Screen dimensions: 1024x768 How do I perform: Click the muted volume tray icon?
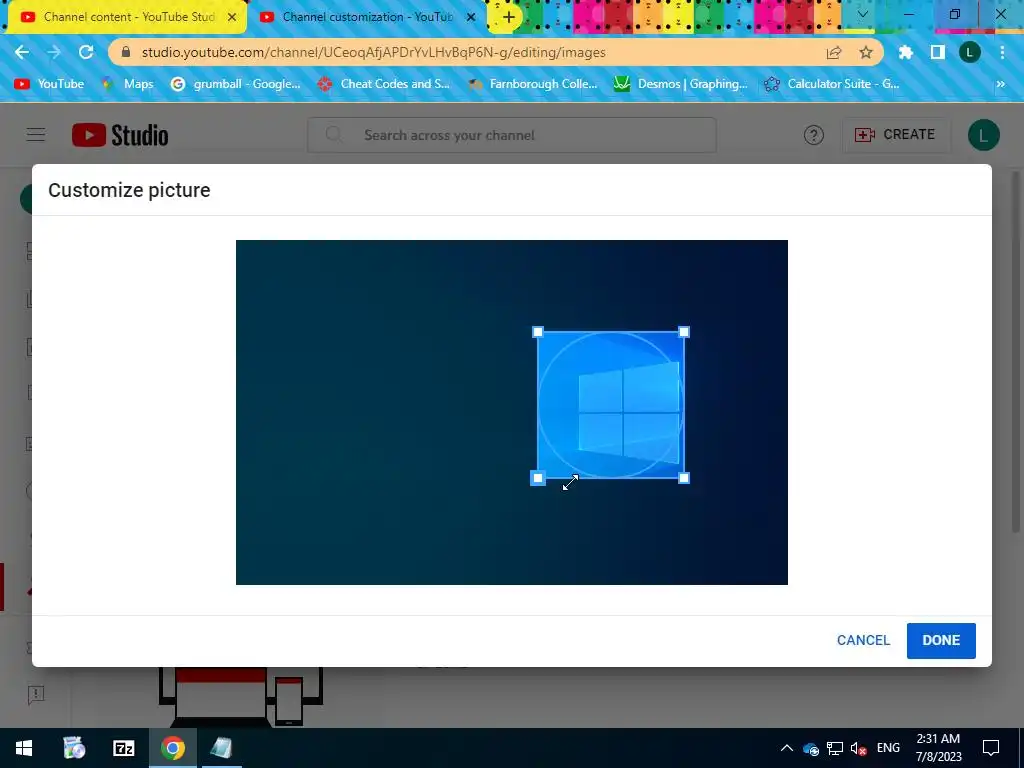858,748
